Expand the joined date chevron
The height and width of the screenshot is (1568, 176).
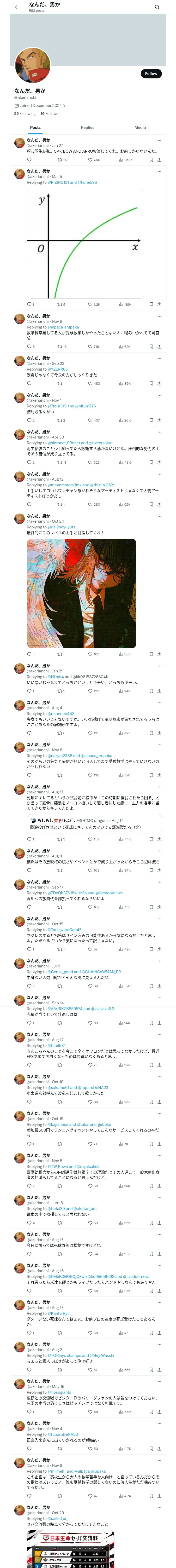pos(64,105)
